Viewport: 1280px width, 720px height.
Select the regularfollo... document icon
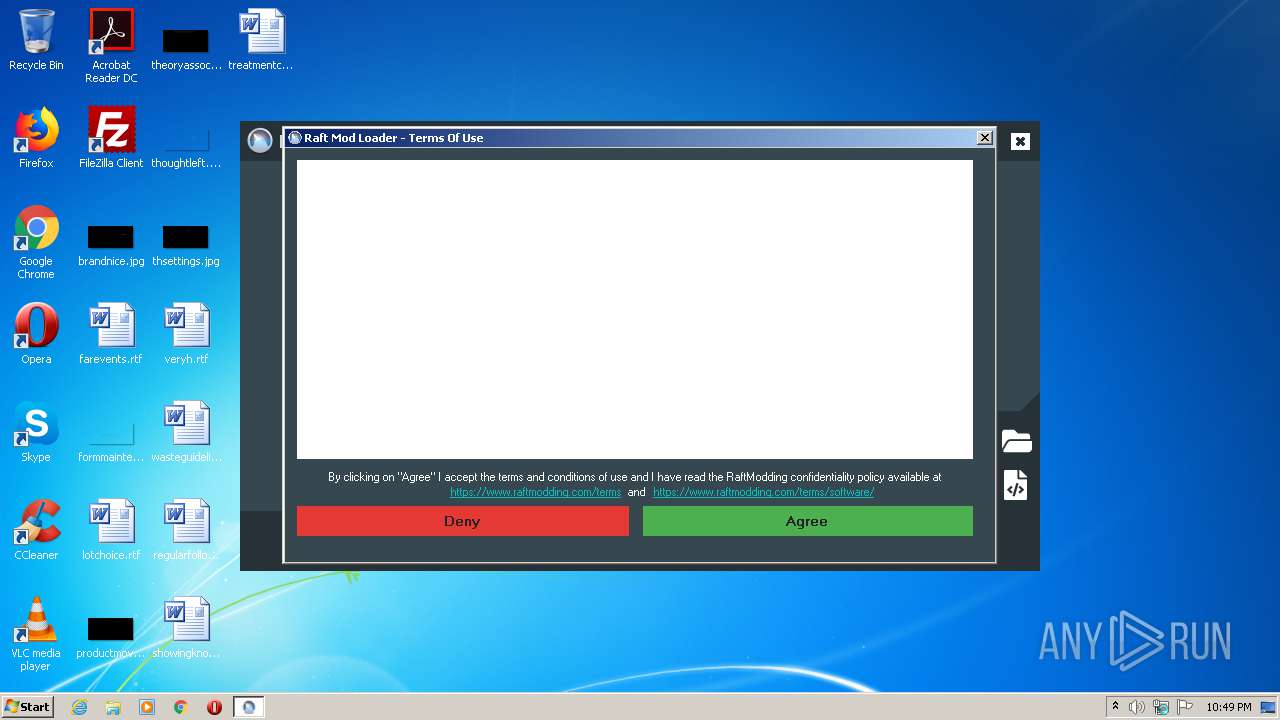186,530
